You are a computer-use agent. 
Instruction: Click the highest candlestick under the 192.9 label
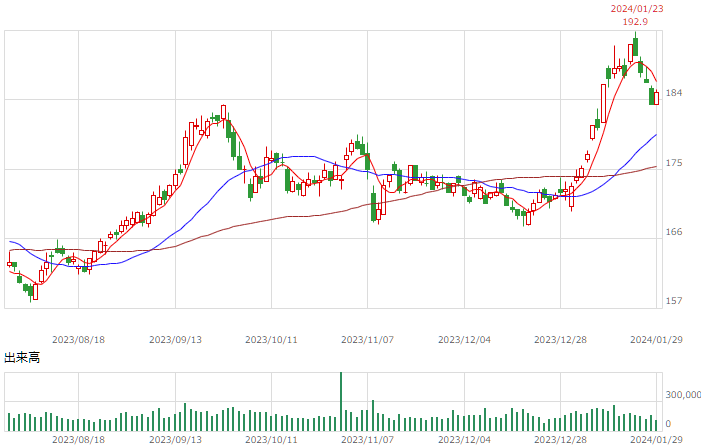(x=635, y=44)
